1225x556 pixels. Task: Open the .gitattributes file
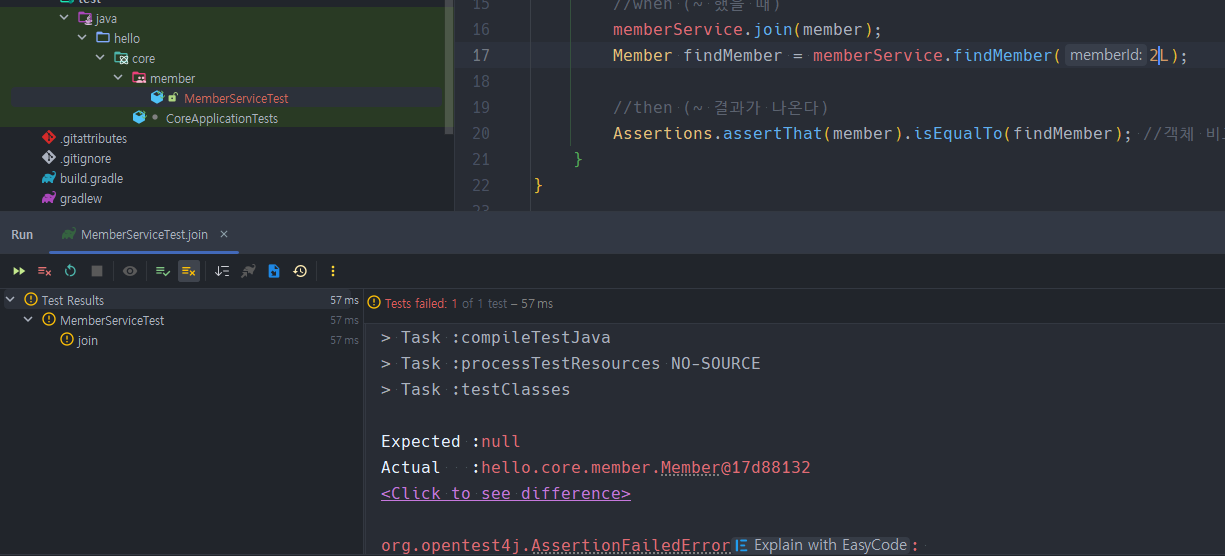93,138
